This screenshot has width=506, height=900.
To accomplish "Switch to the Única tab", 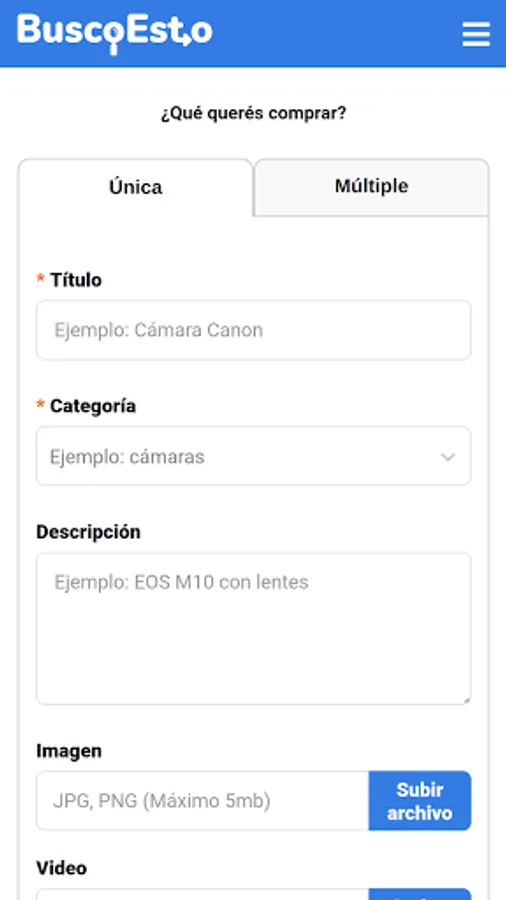I will click(x=136, y=188).
